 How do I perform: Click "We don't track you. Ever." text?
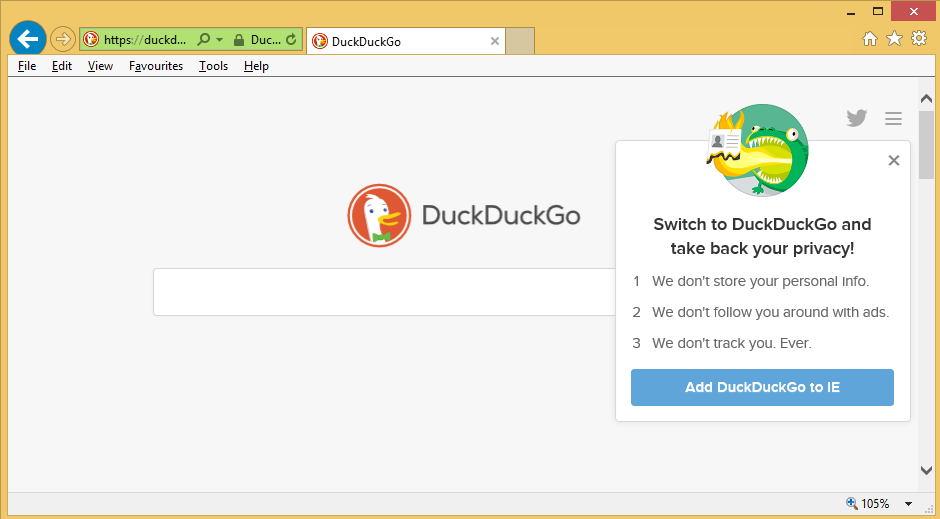click(x=731, y=343)
